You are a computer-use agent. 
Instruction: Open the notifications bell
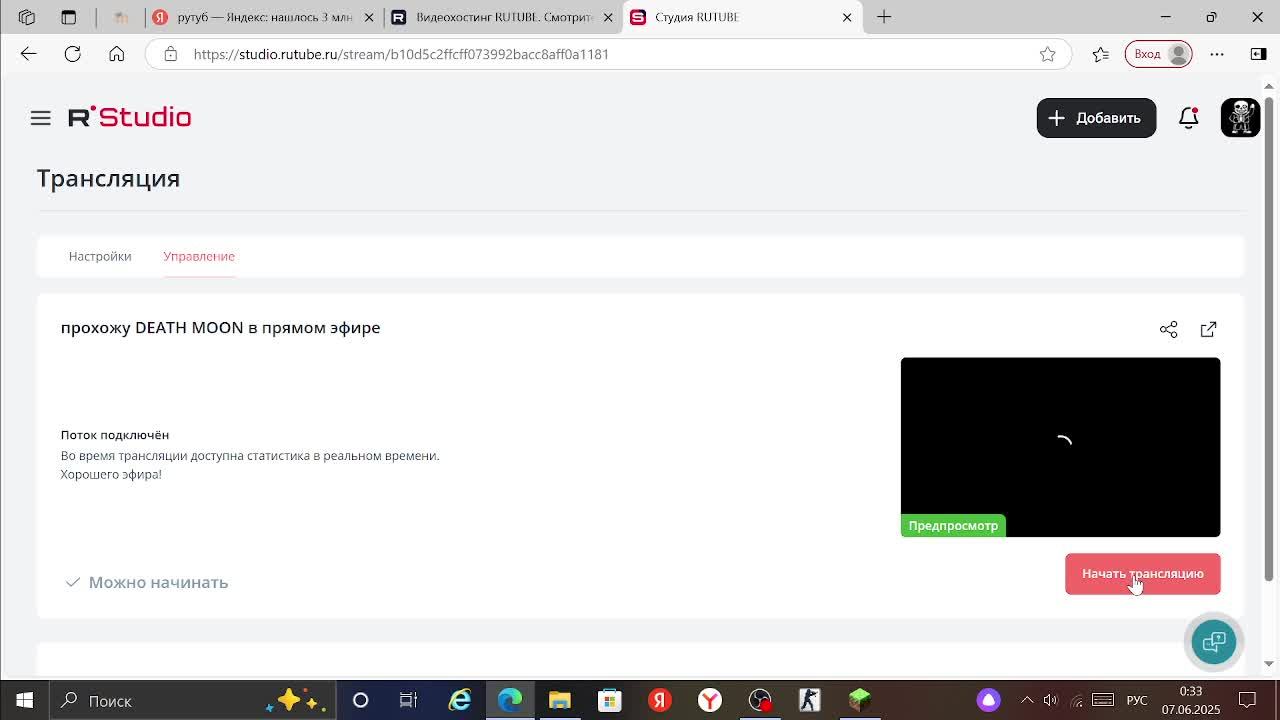[x=1188, y=118]
